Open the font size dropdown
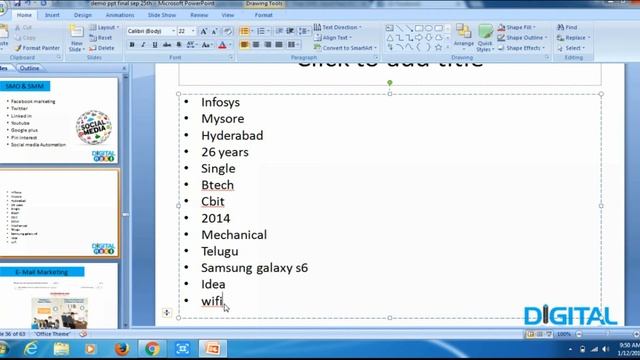The height and width of the screenshot is (360, 640). 193,31
